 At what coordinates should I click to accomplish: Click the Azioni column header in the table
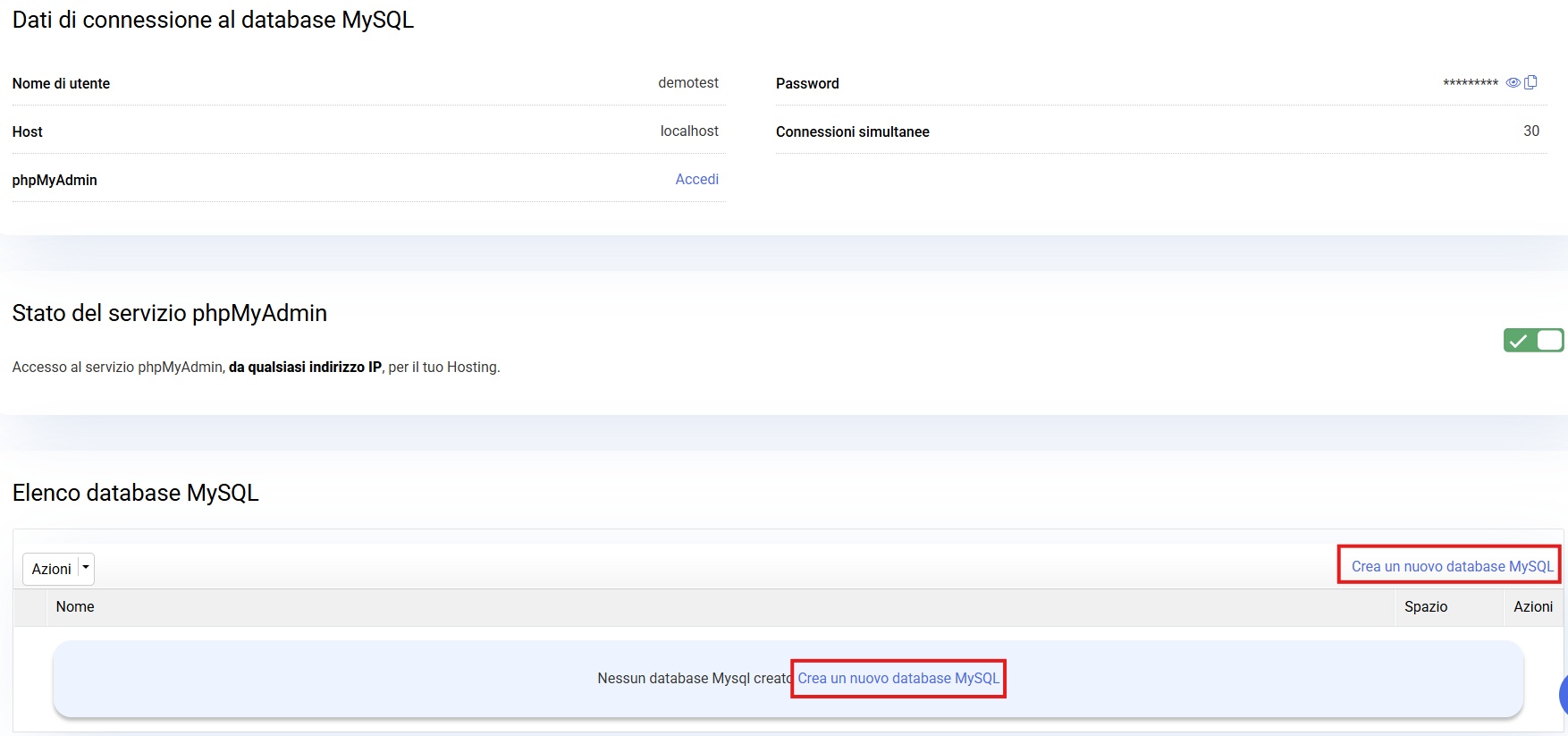(x=1532, y=606)
